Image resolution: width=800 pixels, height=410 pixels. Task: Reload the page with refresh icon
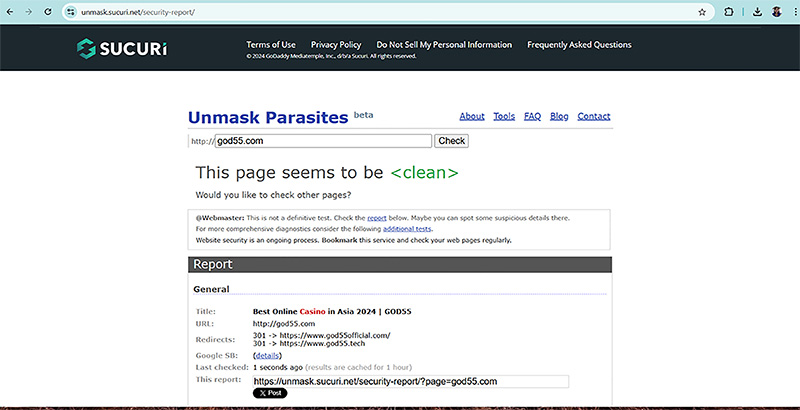click(x=48, y=12)
